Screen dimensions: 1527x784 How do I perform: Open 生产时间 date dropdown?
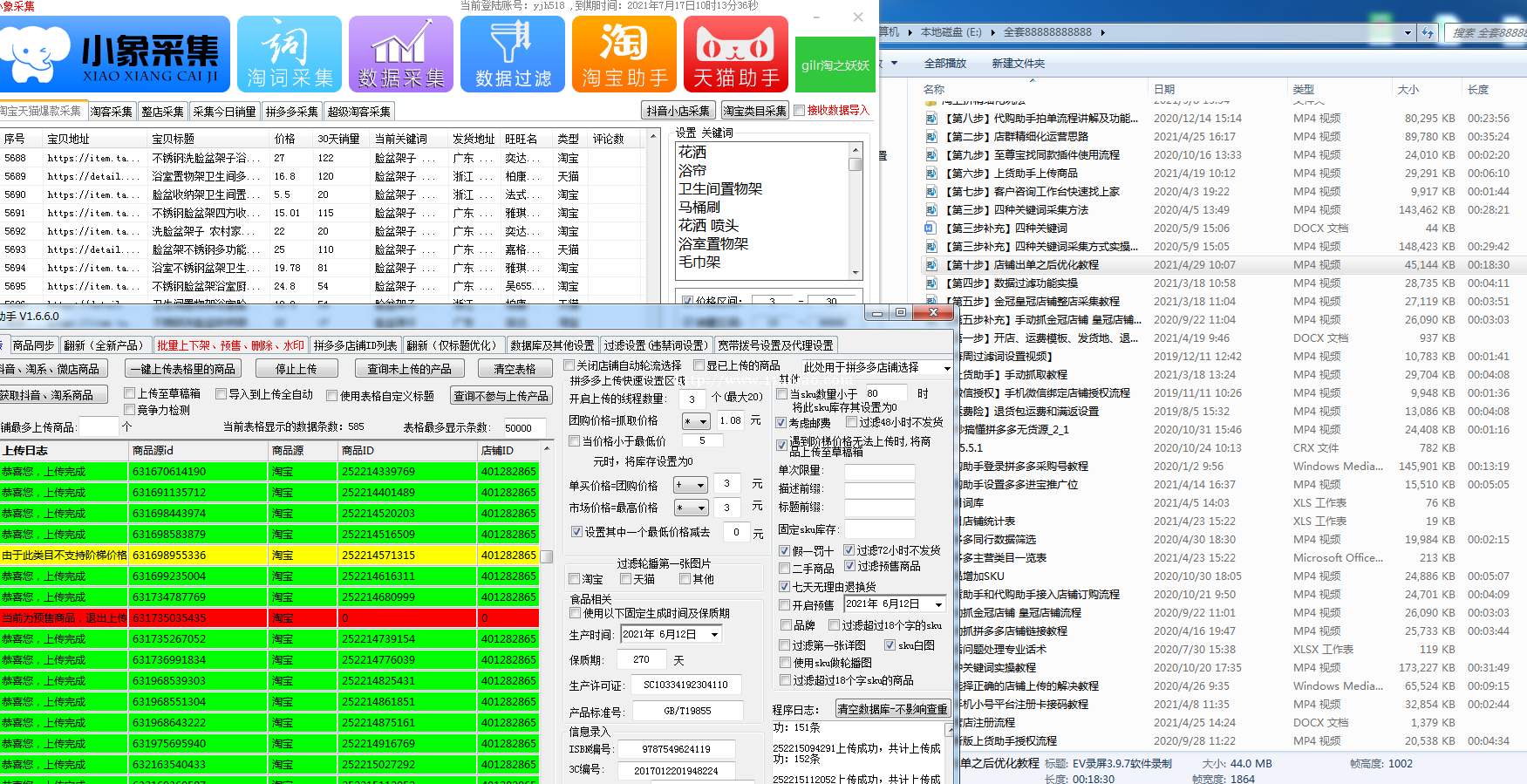[x=715, y=635]
